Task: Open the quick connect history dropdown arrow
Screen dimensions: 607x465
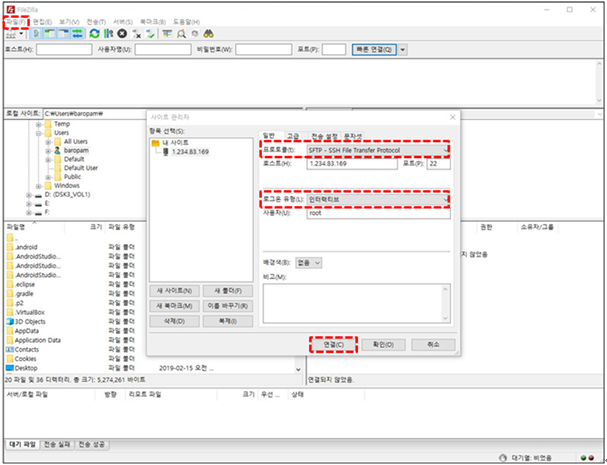Action: [x=403, y=50]
